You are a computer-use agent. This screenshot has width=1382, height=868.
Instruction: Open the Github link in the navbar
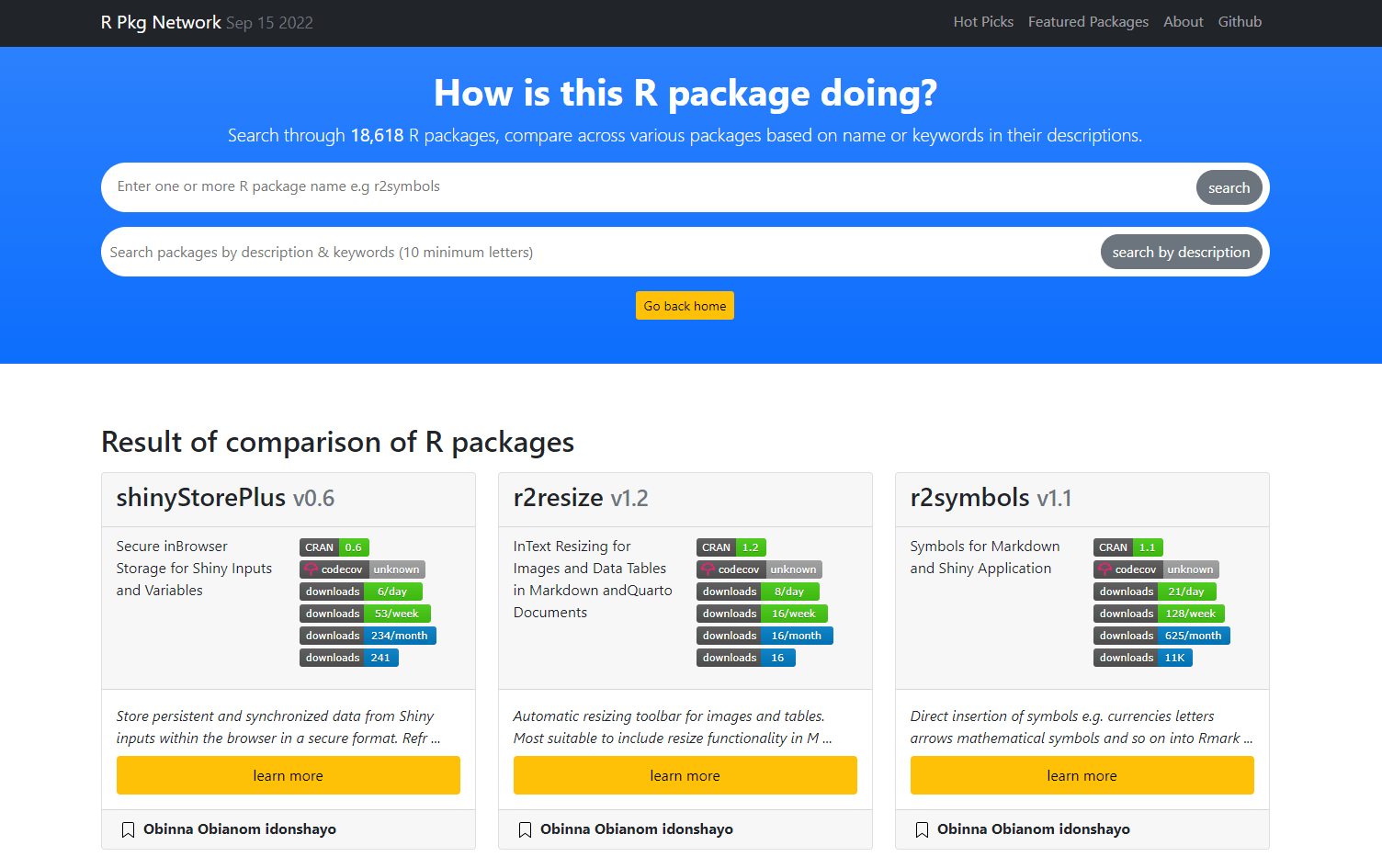coord(1240,21)
